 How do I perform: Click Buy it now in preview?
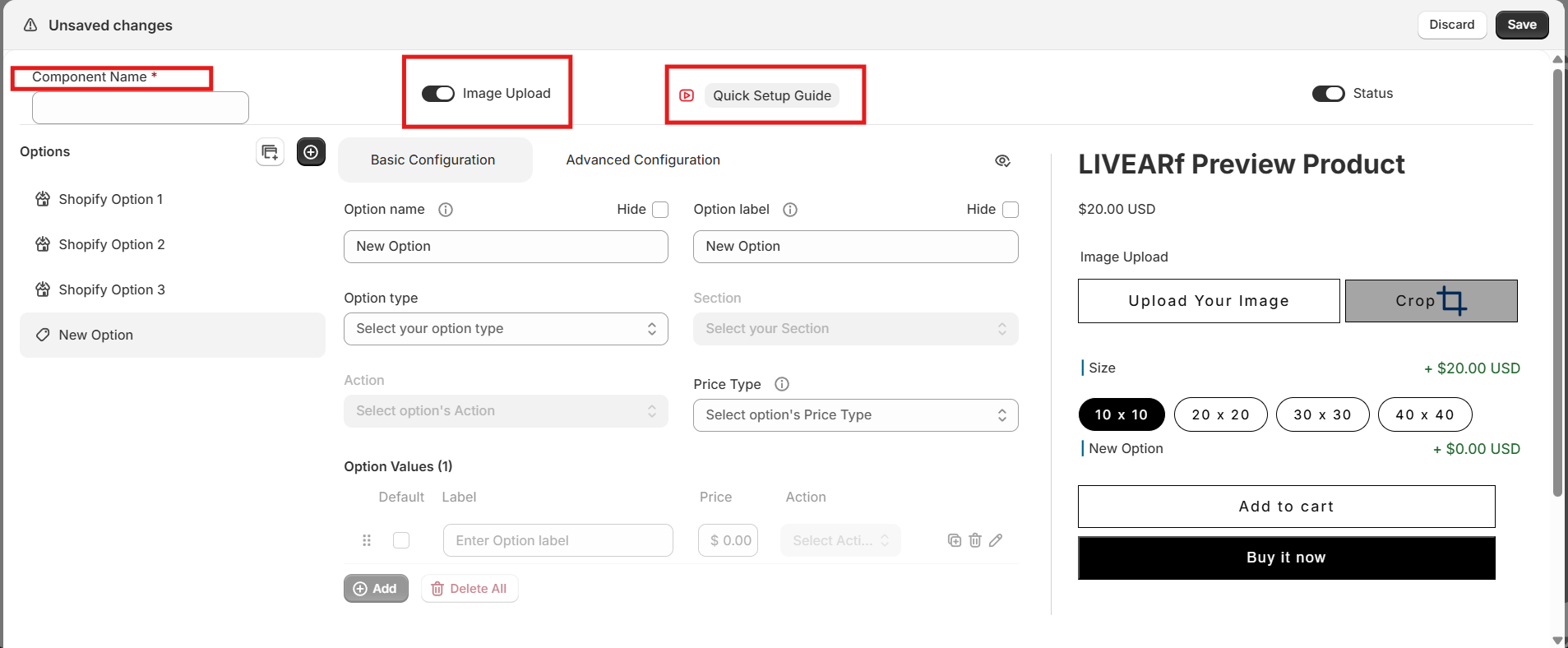(1286, 558)
